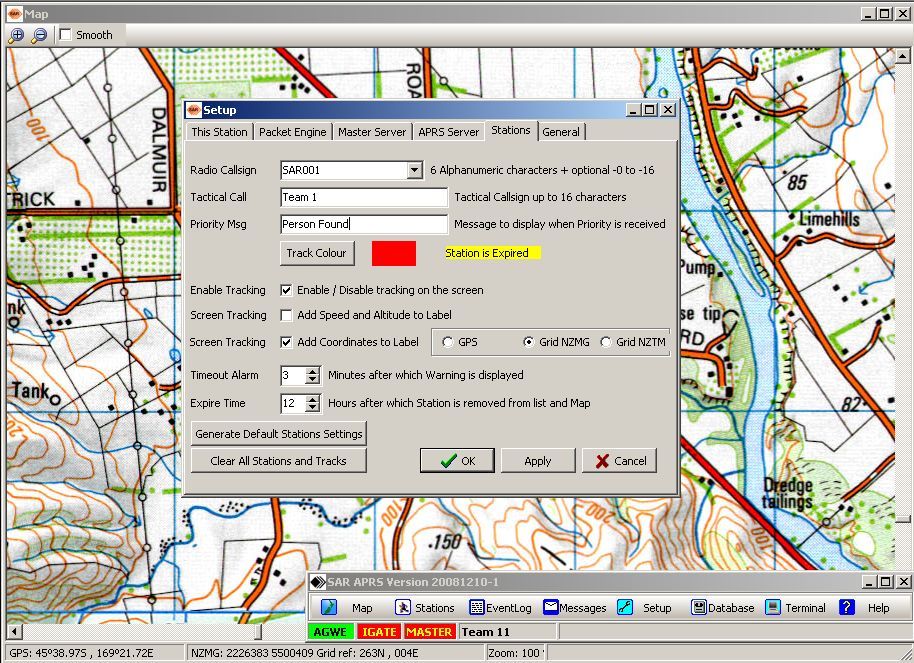Screen dimensions: 914x663
Task: Click the AGWE status indicator
Action: (330, 632)
